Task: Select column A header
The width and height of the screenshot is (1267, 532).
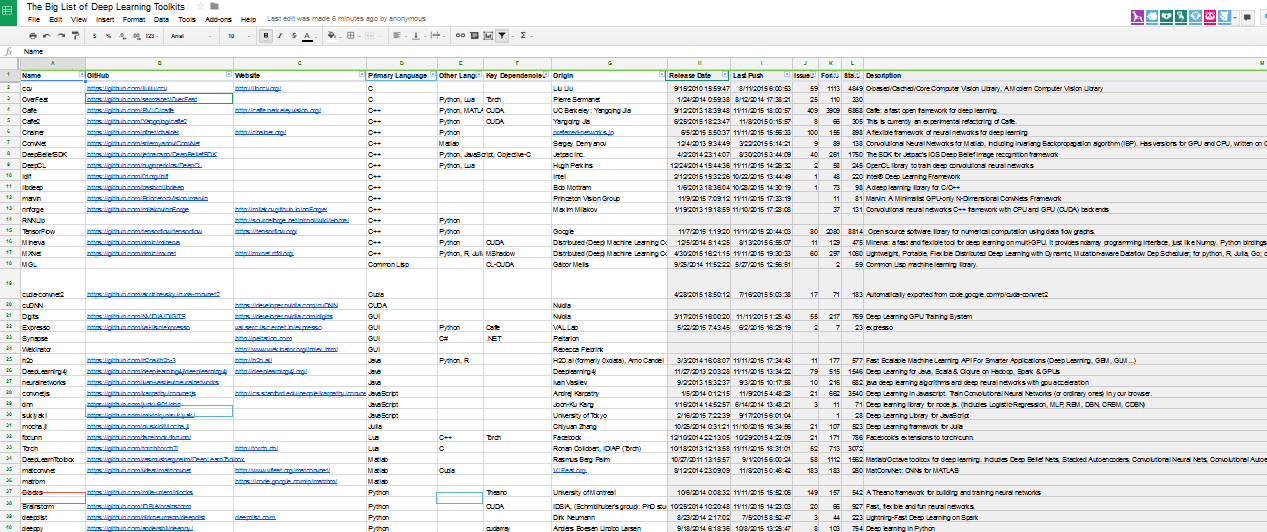Action: click(x=52, y=63)
